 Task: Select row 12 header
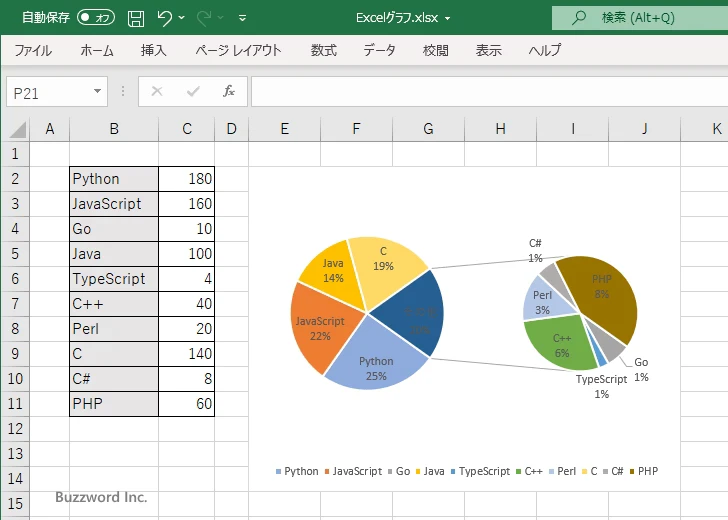tap(15, 429)
